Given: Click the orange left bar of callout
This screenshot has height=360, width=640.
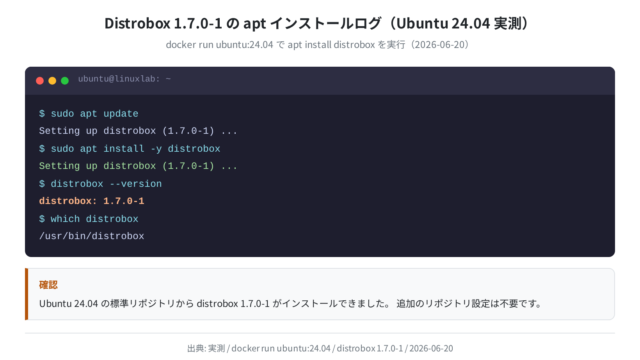Looking at the screenshot, I should tap(27, 294).
